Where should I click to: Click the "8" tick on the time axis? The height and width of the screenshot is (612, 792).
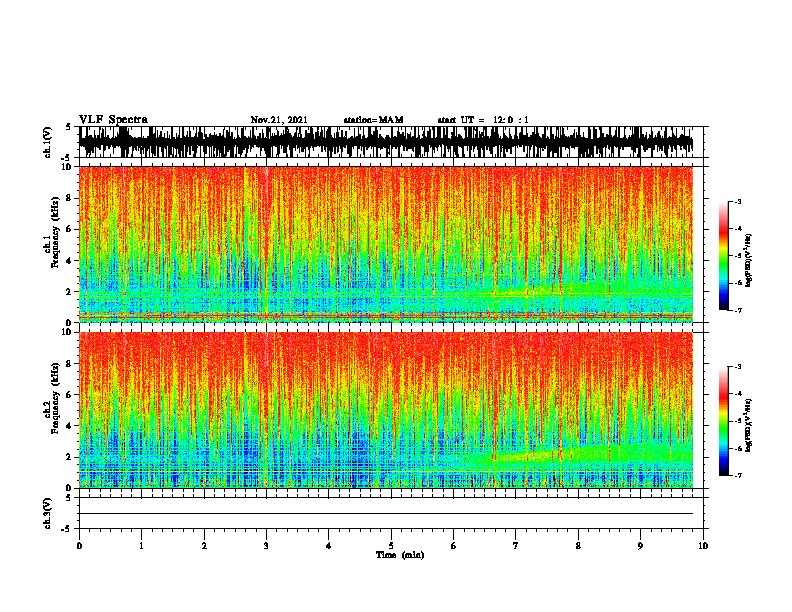tap(578, 545)
